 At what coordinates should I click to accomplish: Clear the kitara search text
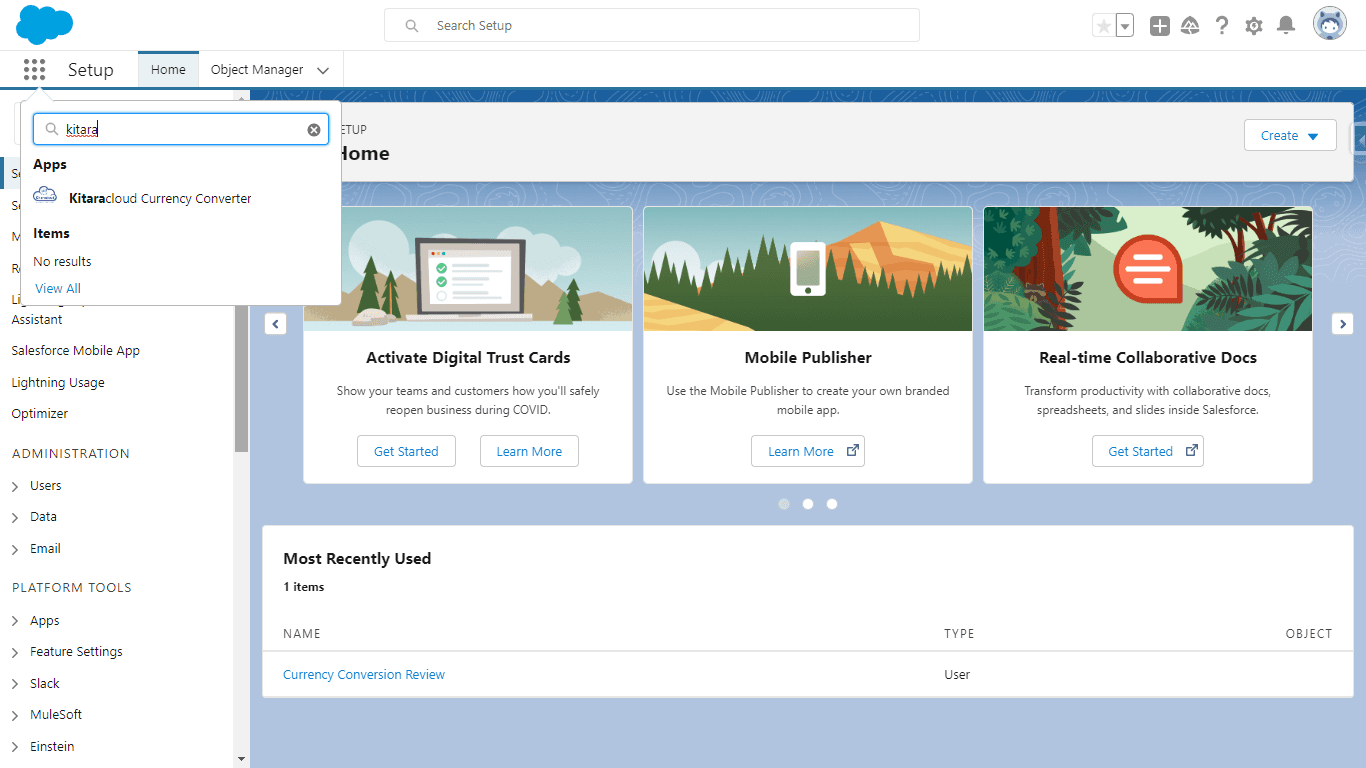click(x=314, y=130)
